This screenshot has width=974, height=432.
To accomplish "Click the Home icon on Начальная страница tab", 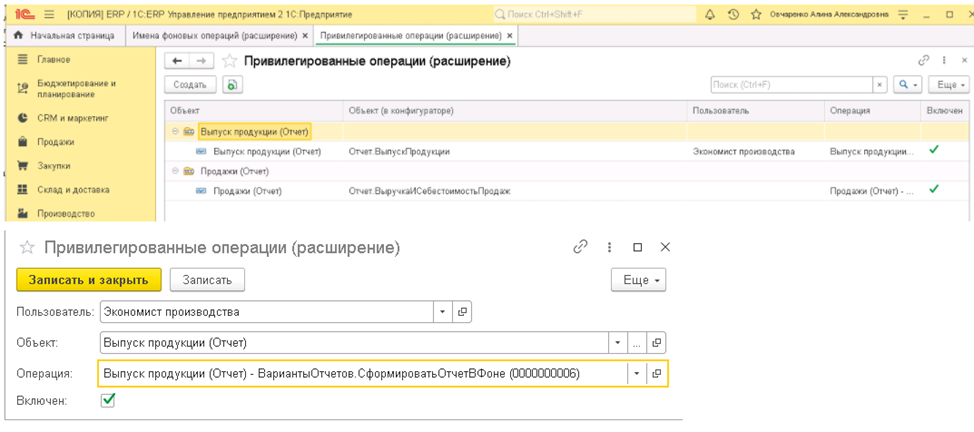I will click(x=18, y=35).
